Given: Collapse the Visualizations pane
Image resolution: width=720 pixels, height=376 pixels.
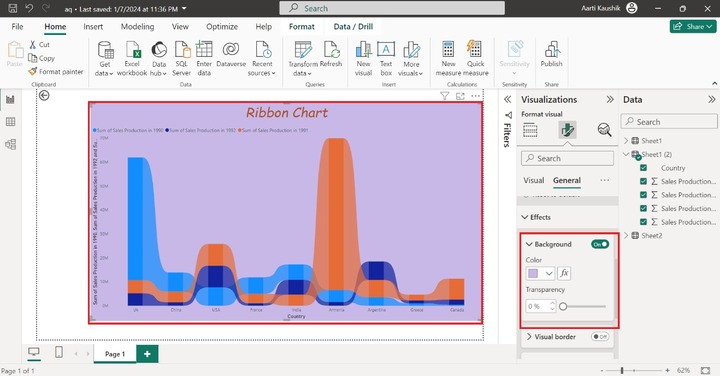Looking at the screenshot, I should (610, 100).
